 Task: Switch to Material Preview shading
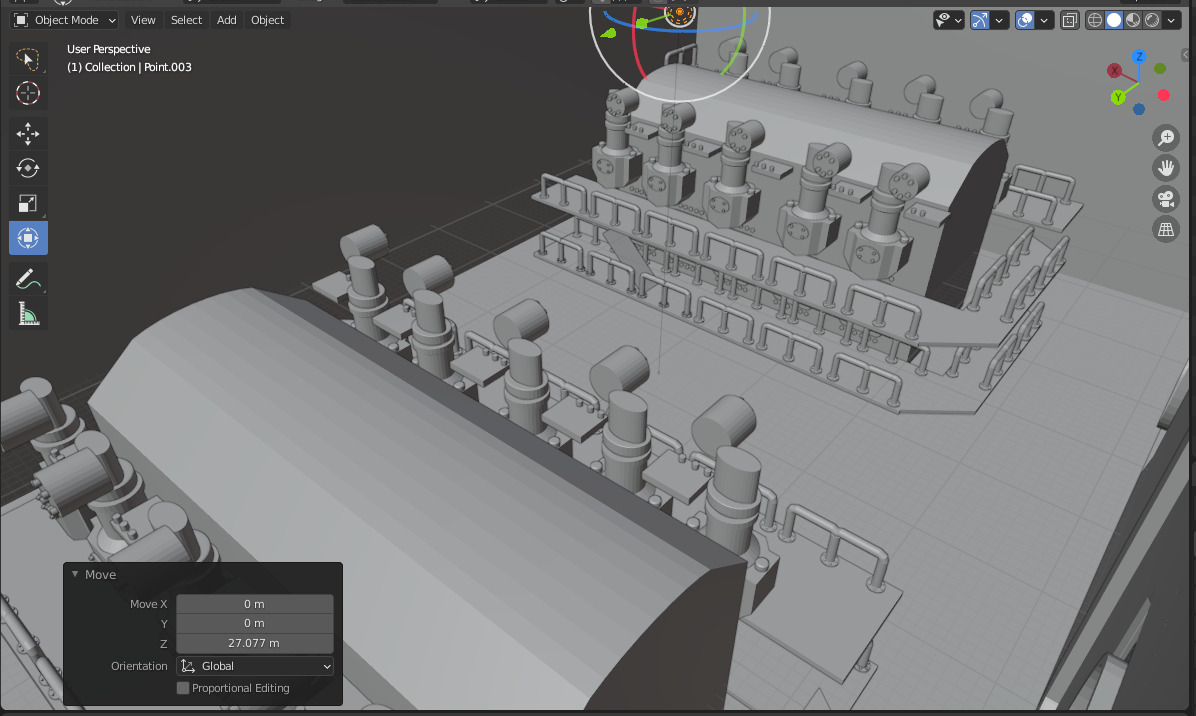(x=1133, y=21)
